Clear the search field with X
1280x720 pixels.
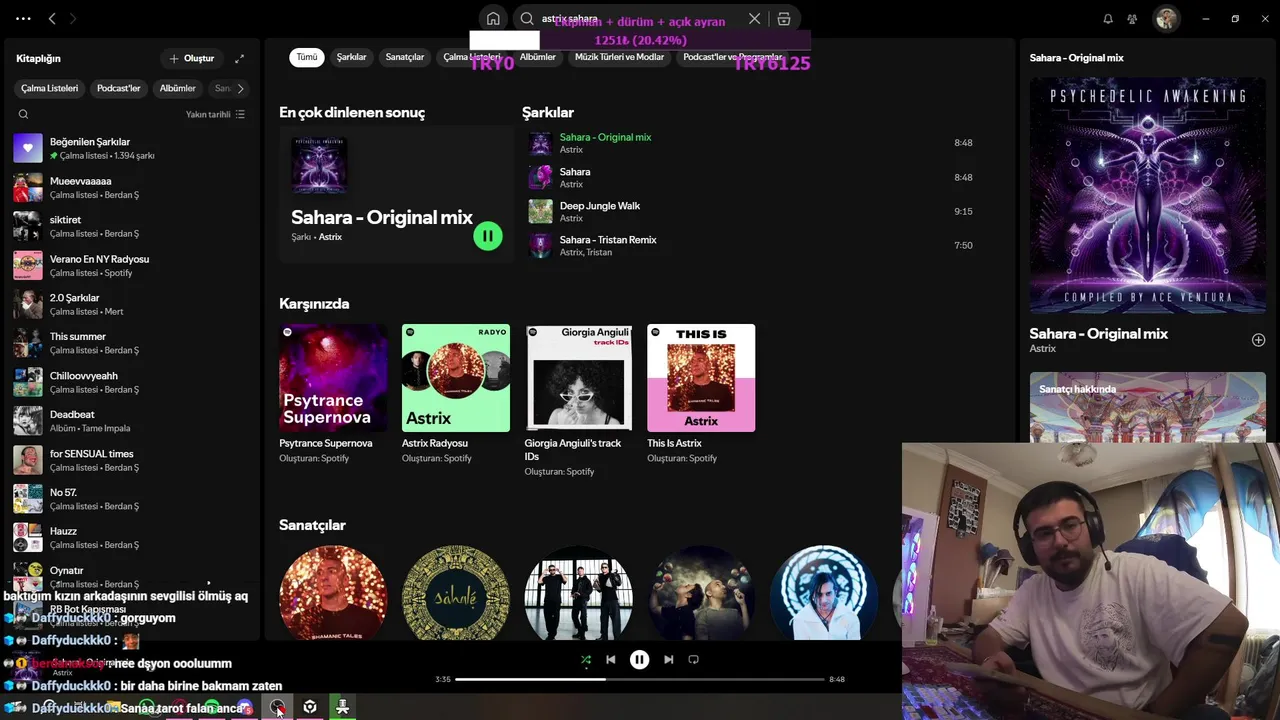click(754, 19)
